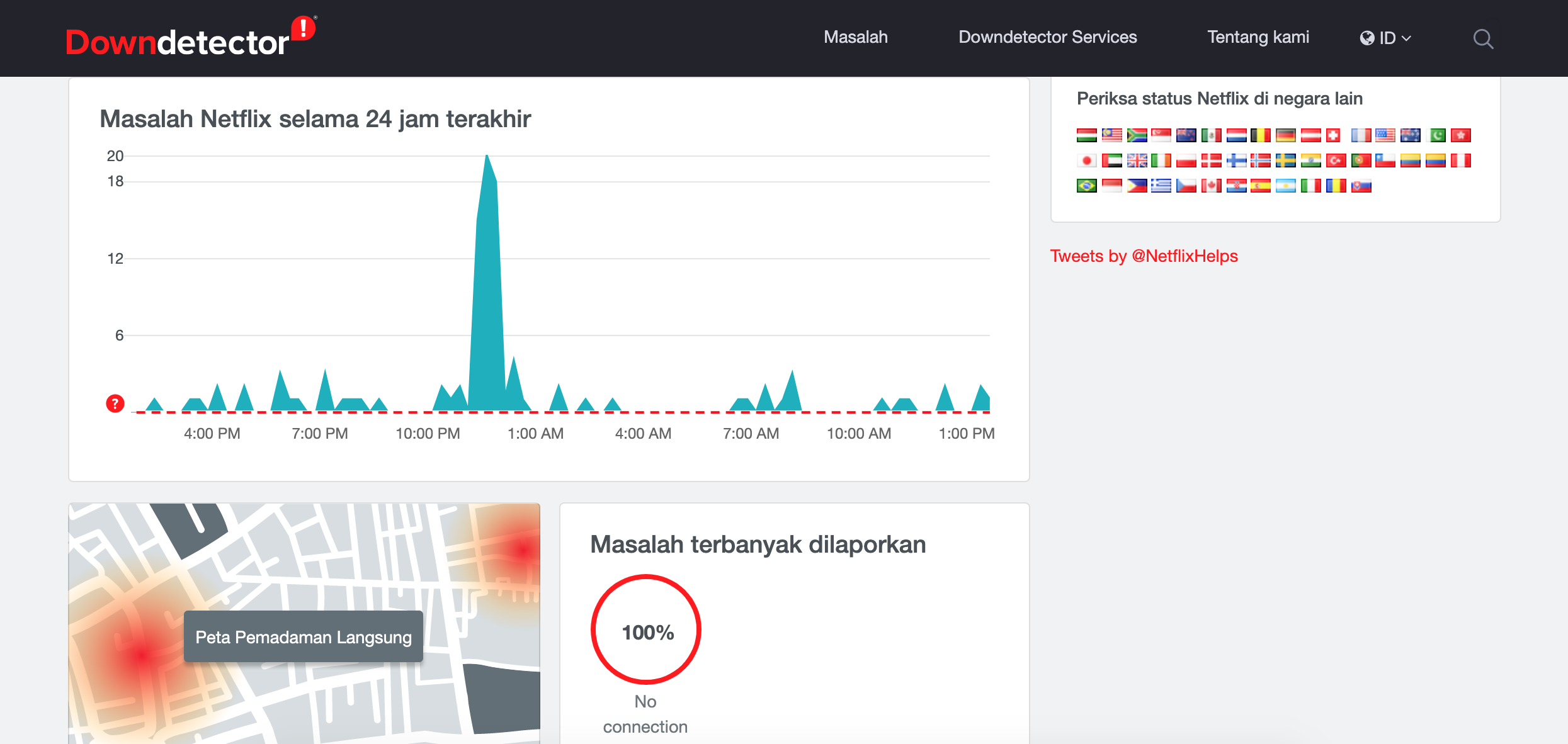Select the Denmark flag
This screenshot has width=1568, height=744.
click(x=1212, y=161)
